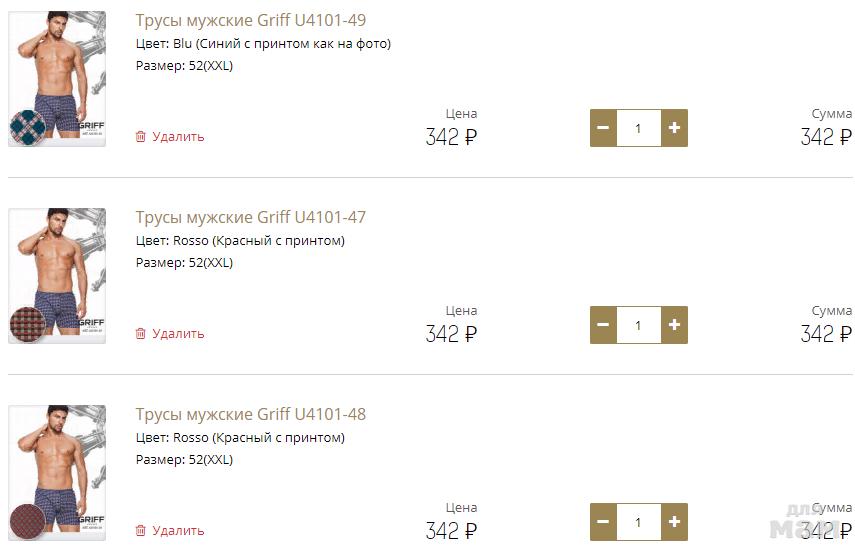This screenshot has height=553, width=855.
Task: Open product link Трусы мужские Griff U4101-47
Action: [x=251, y=217]
